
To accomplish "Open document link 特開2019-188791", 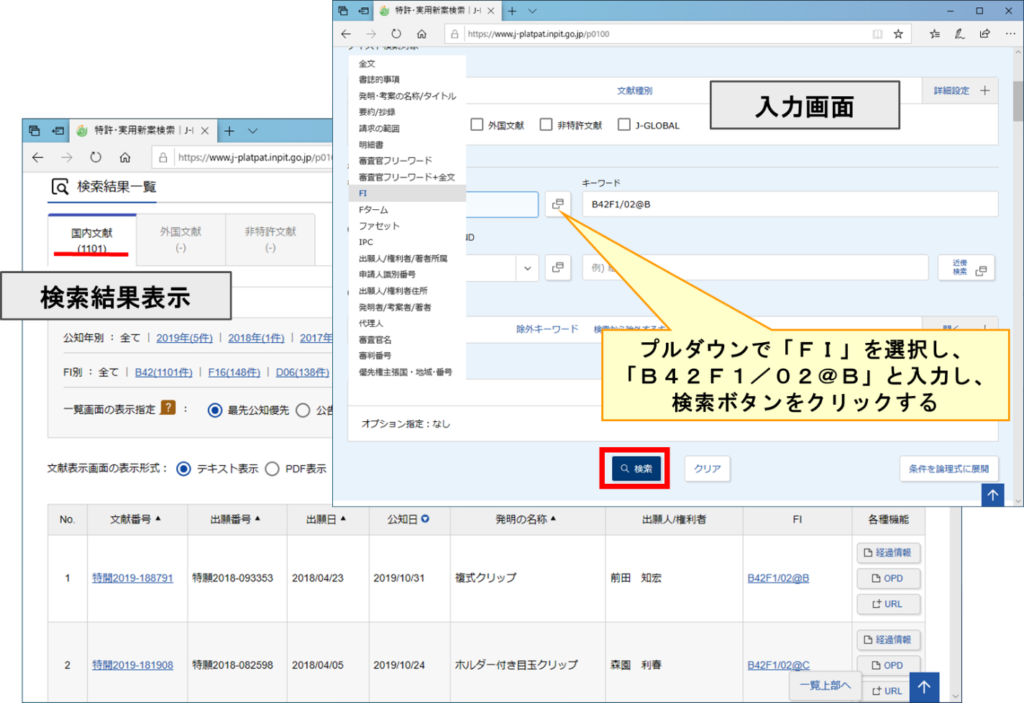I will click(132, 578).
